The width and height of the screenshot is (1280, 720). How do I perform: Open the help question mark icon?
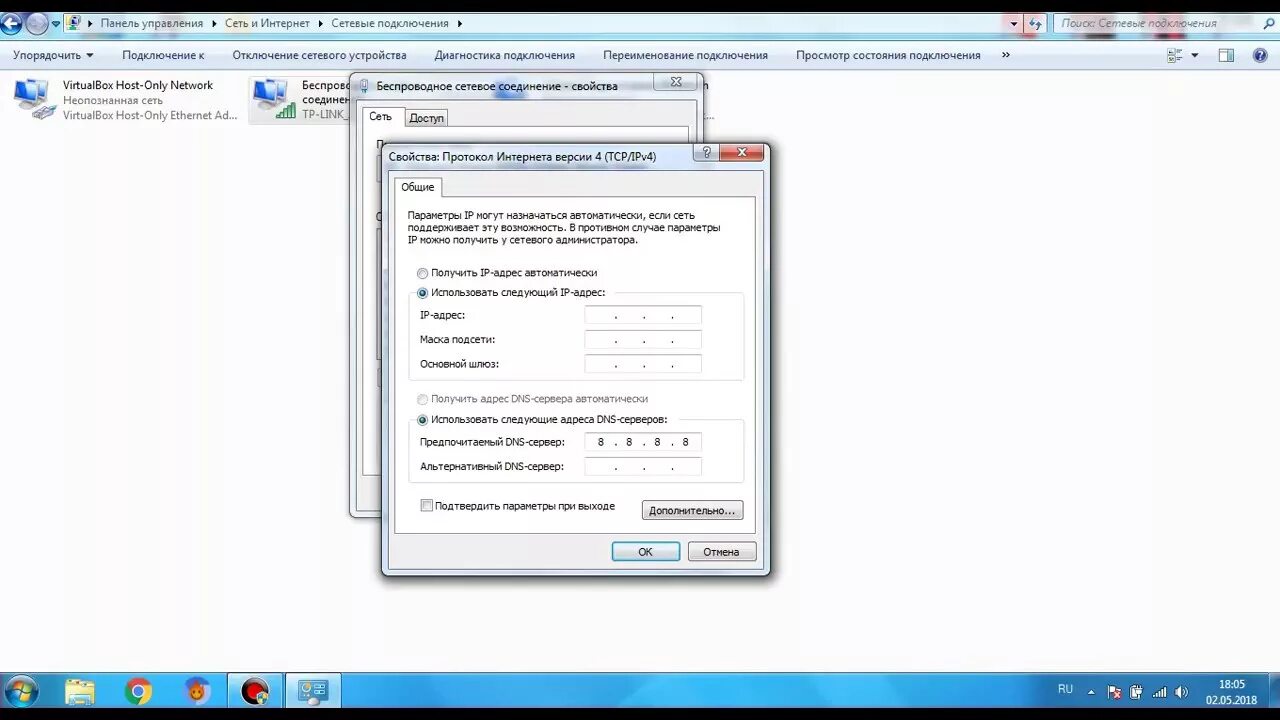[1259, 56]
